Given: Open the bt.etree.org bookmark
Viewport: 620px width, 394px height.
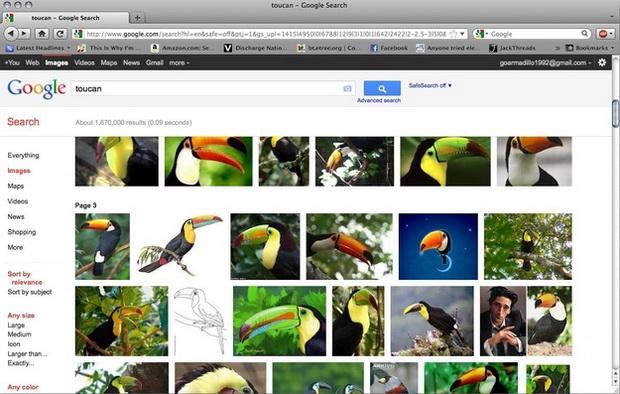Looking at the screenshot, I should 329,48.
